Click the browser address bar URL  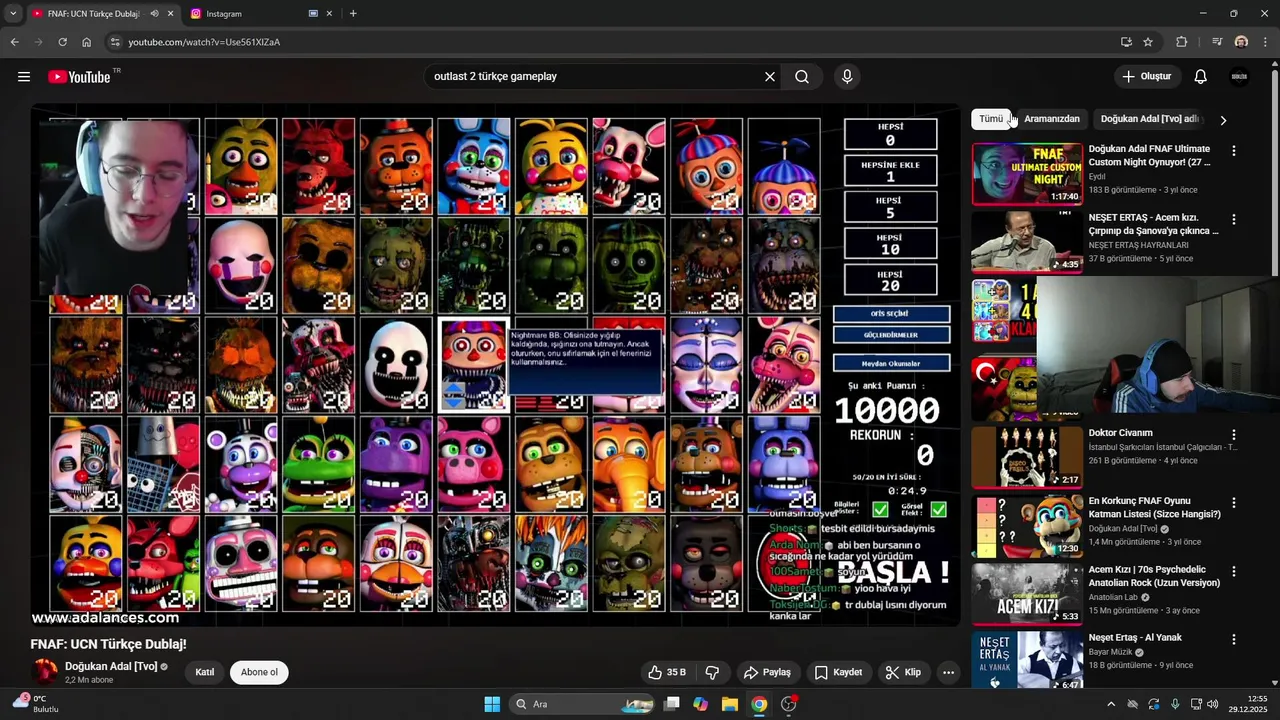click(204, 42)
